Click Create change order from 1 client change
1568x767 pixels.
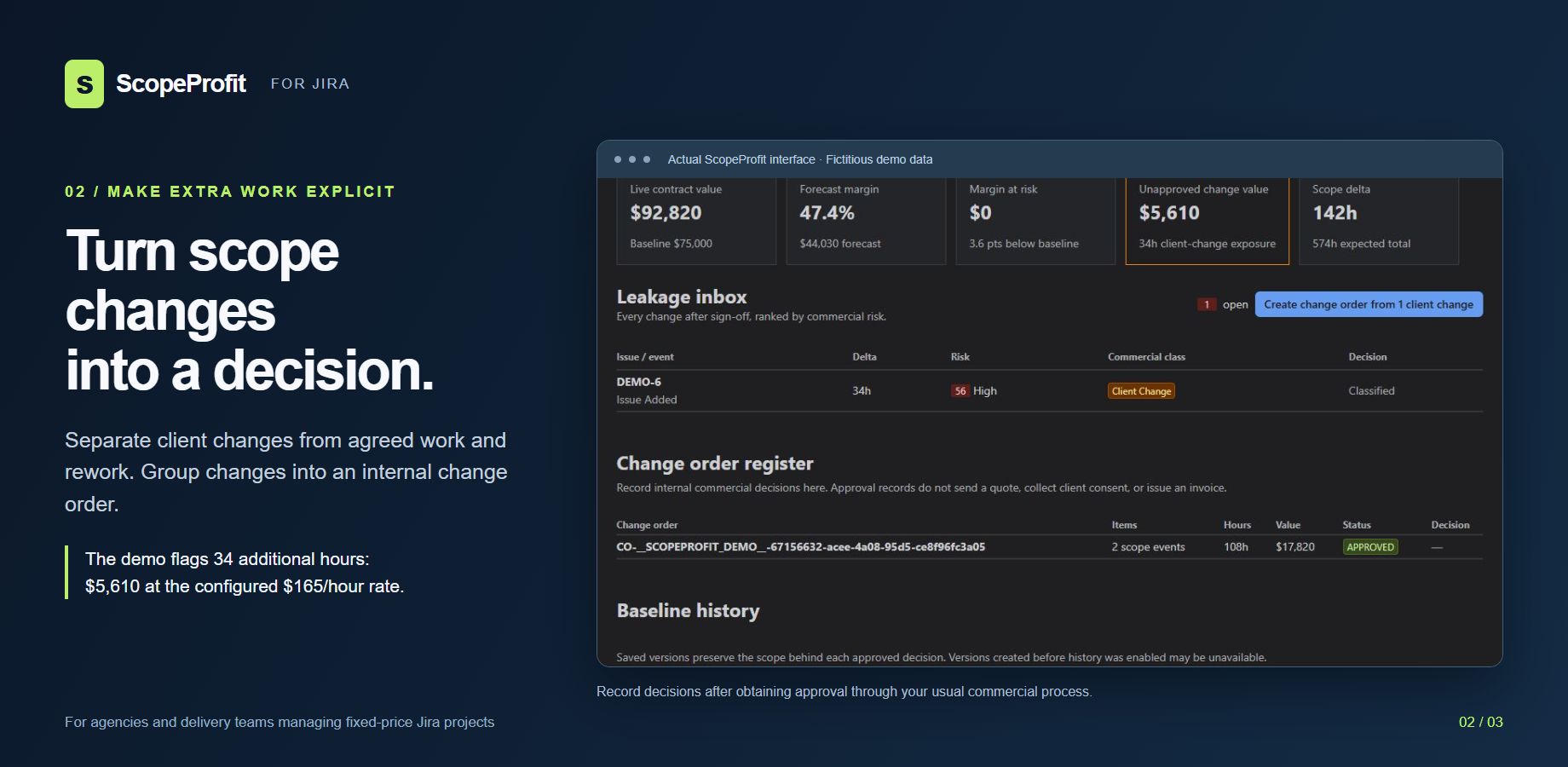1369,304
